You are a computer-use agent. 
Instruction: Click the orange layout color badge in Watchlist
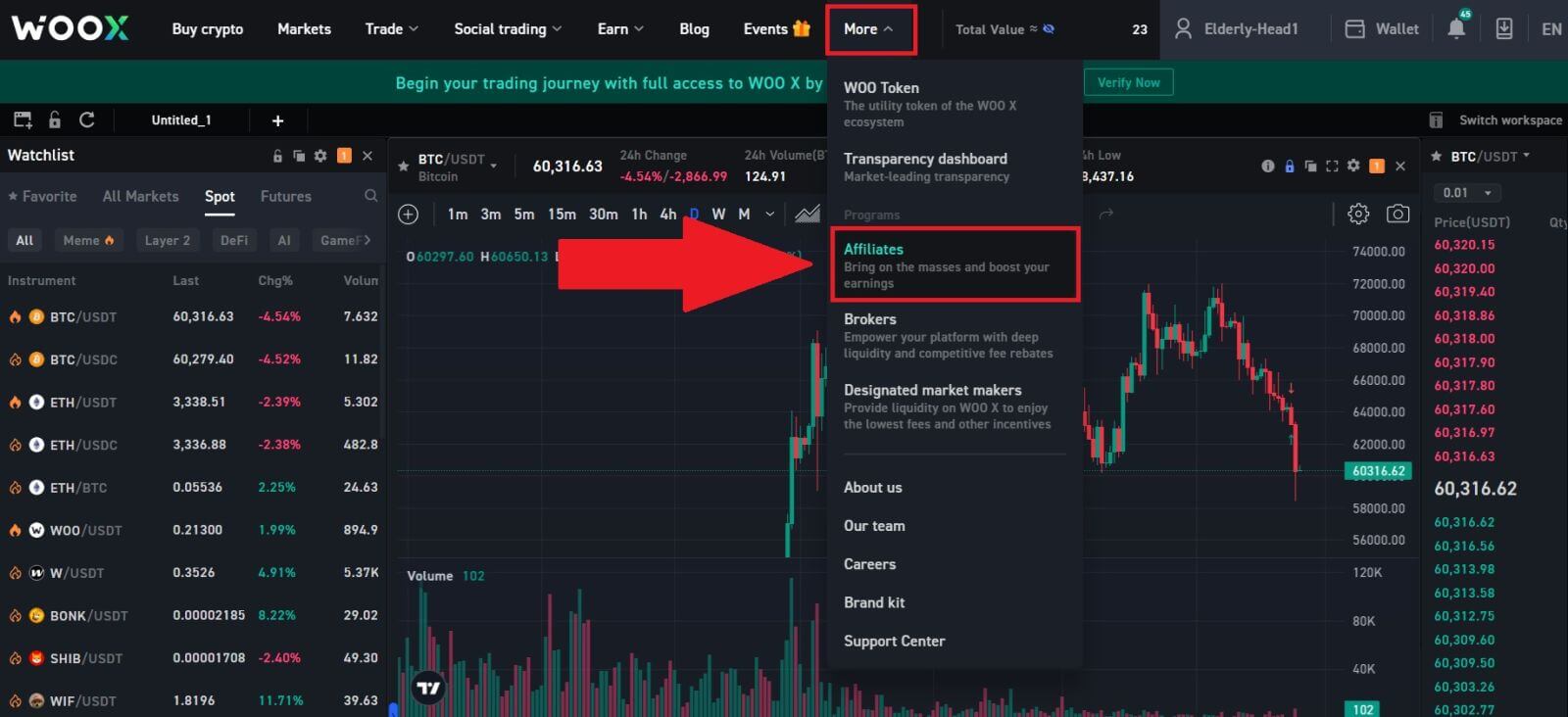[344, 156]
